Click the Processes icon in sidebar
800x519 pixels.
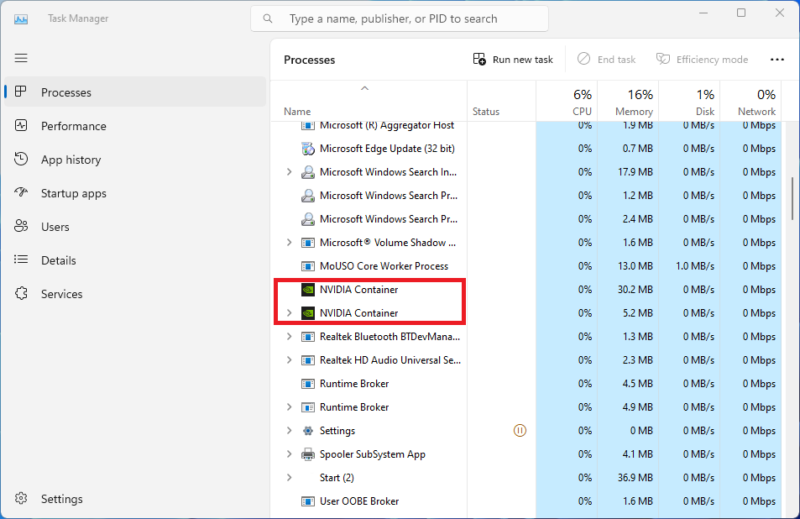tap(21, 92)
